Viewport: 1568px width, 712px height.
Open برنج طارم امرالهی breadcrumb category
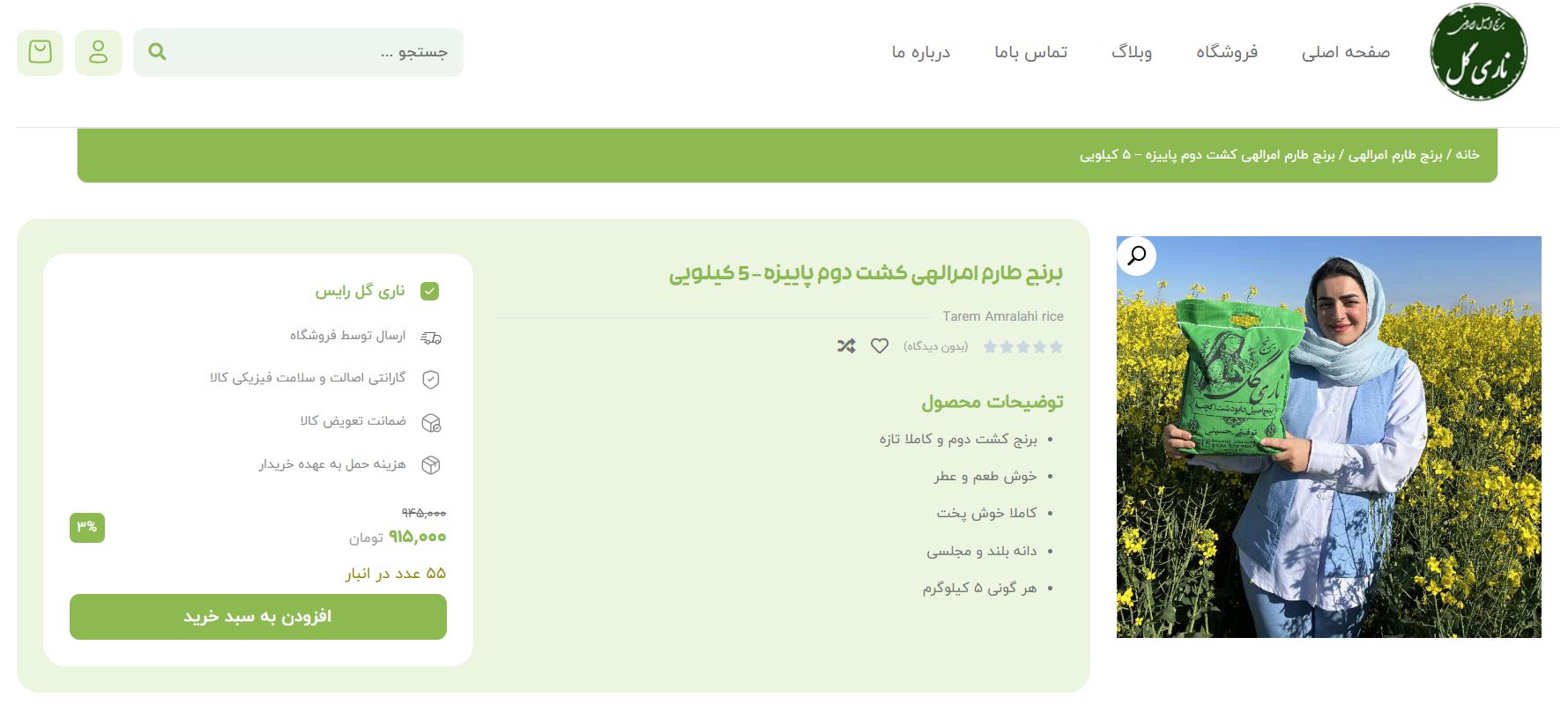coord(1395,155)
